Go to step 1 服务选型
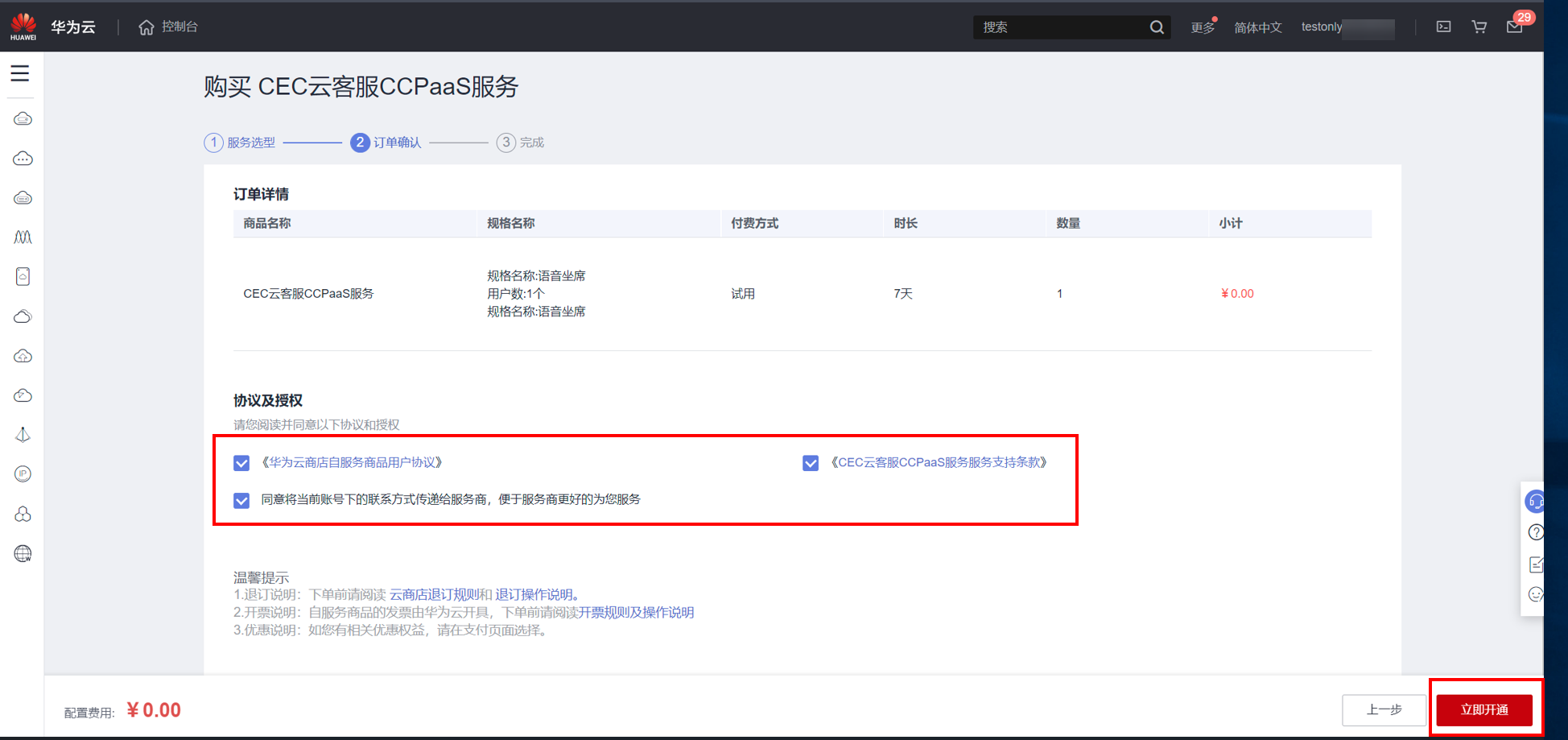This screenshot has width=1568, height=740. (x=240, y=143)
